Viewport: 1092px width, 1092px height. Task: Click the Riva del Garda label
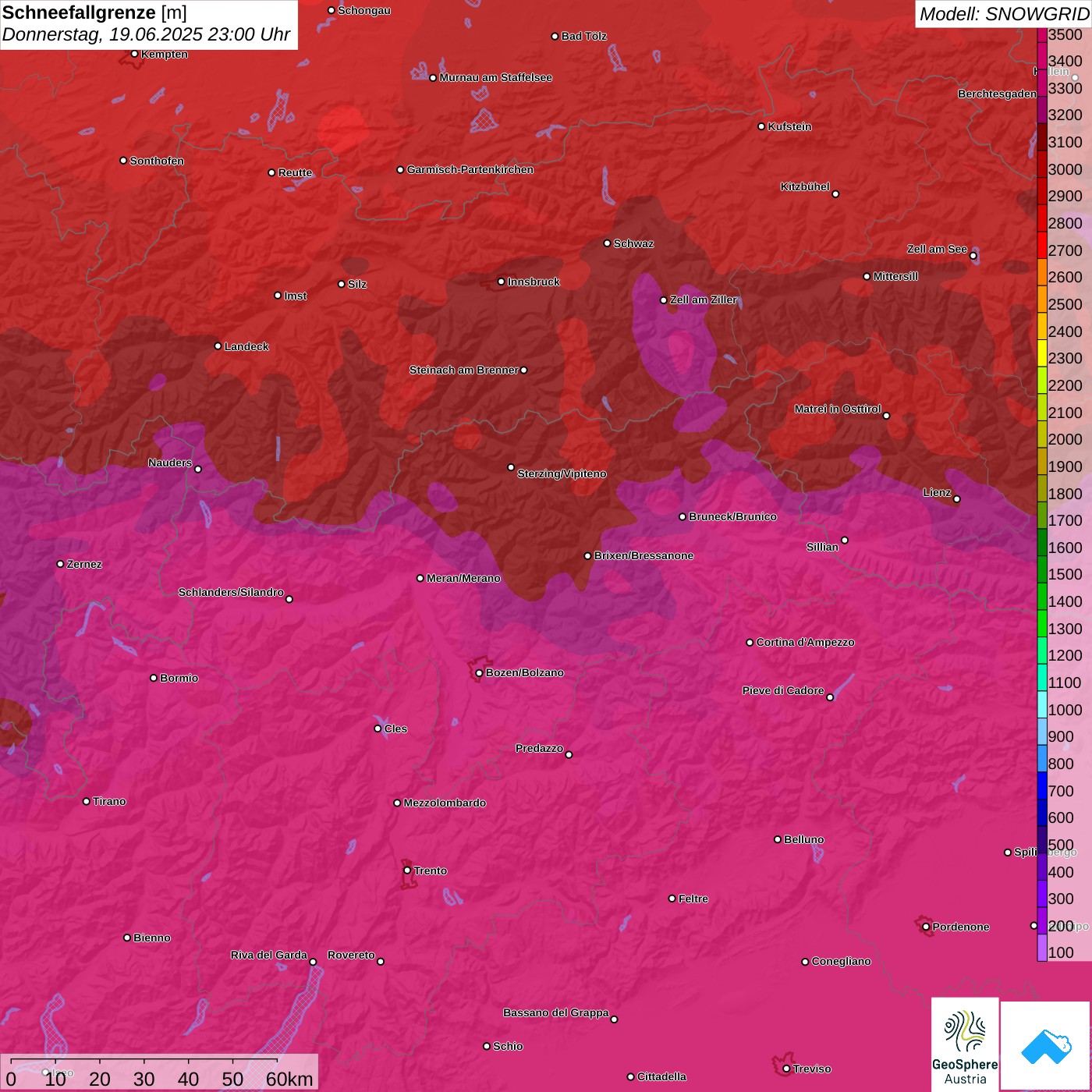(269, 955)
